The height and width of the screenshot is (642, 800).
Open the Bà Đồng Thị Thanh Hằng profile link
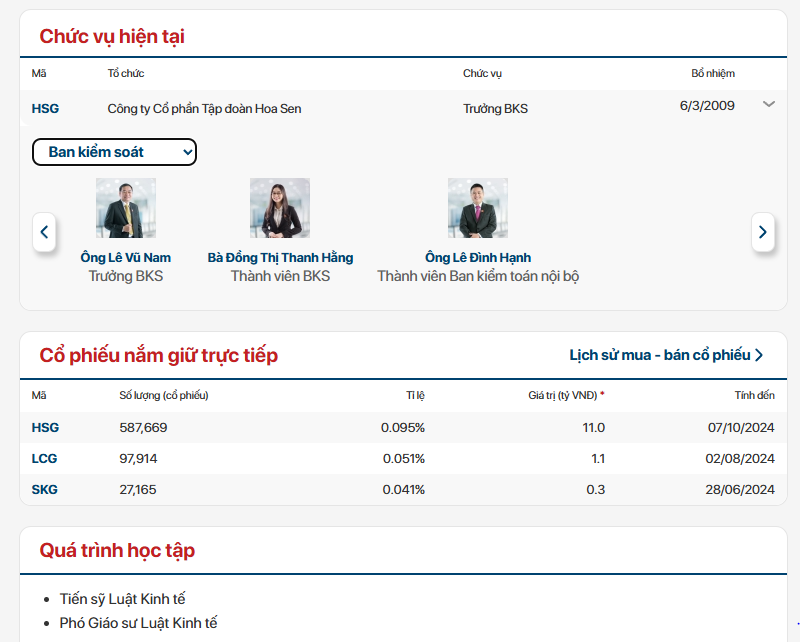[280, 258]
